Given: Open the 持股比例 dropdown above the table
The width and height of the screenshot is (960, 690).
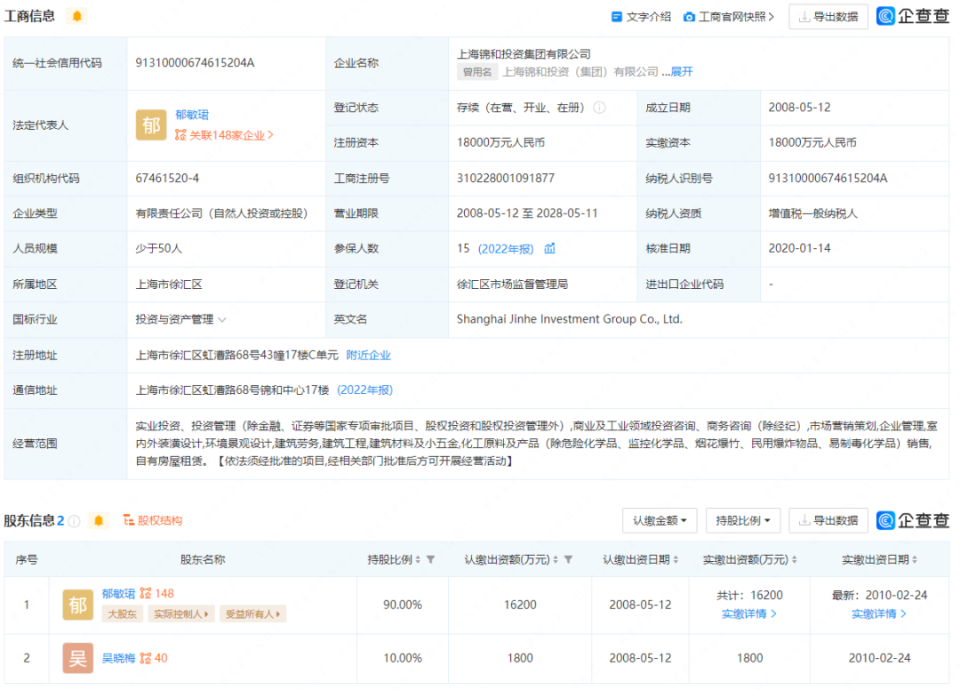Looking at the screenshot, I should 742,520.
